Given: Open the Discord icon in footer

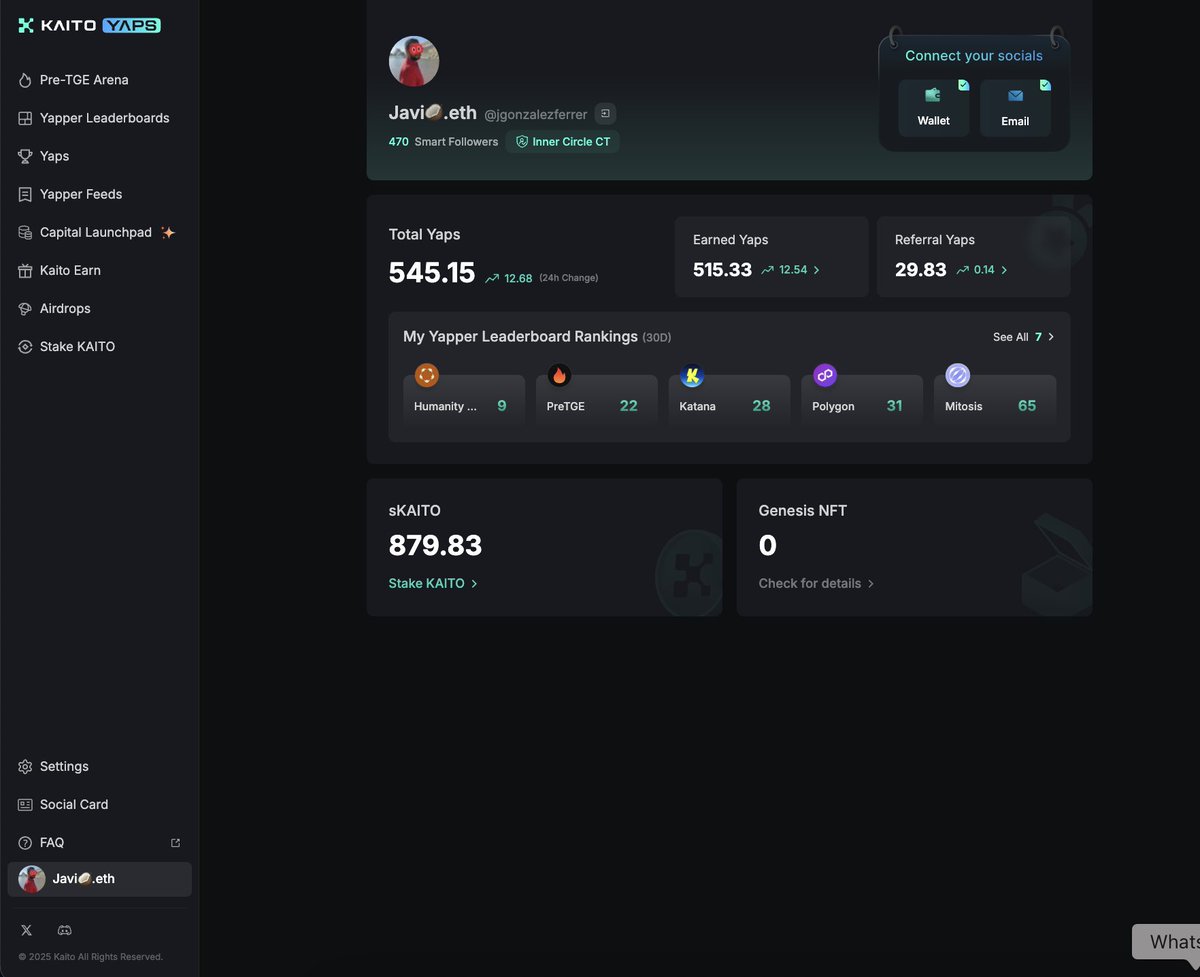Looking at the screenshot, I should (65, 930).
